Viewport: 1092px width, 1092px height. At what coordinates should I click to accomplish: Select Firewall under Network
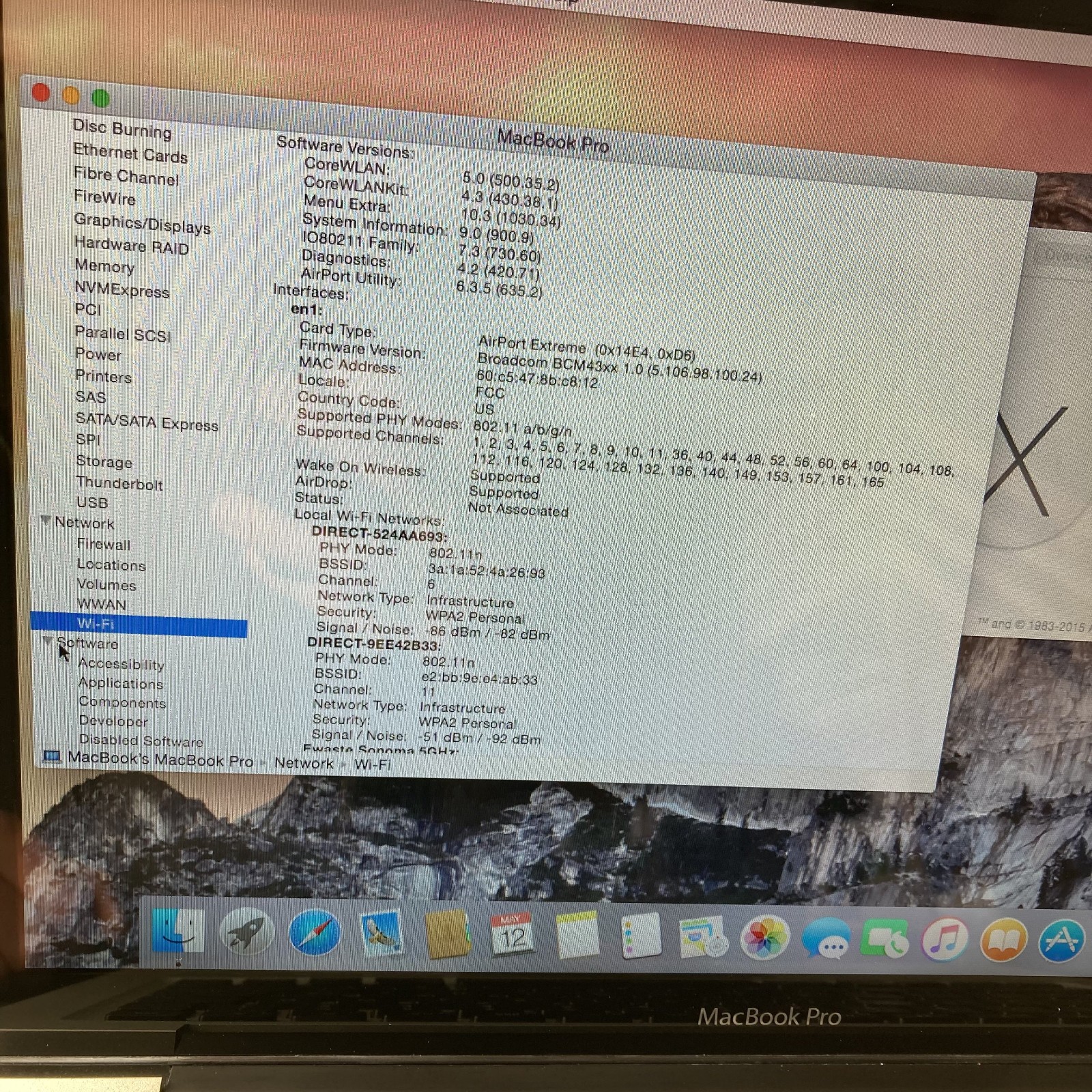[104, 544]
